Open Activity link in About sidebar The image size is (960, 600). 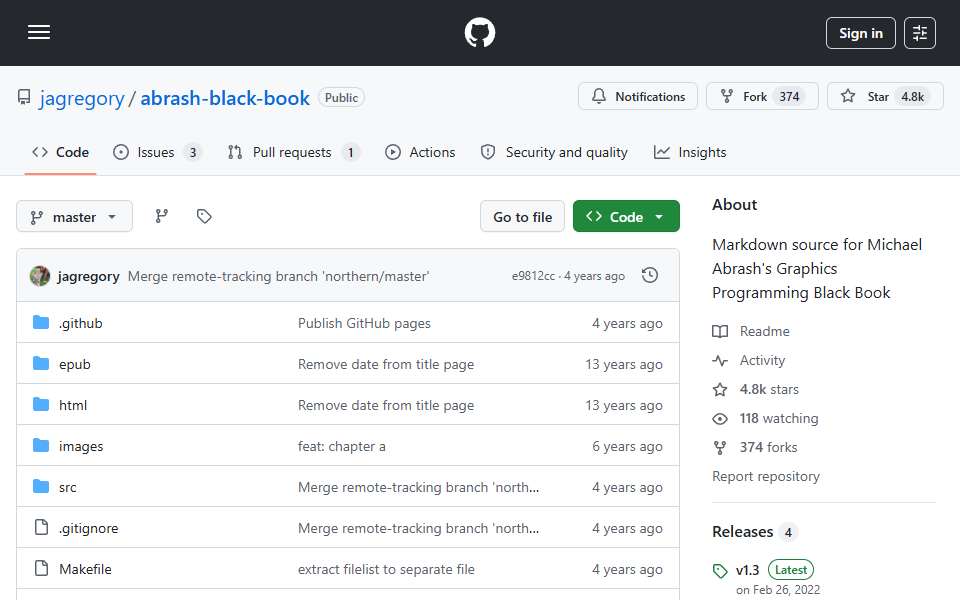(x=749, y=361)
